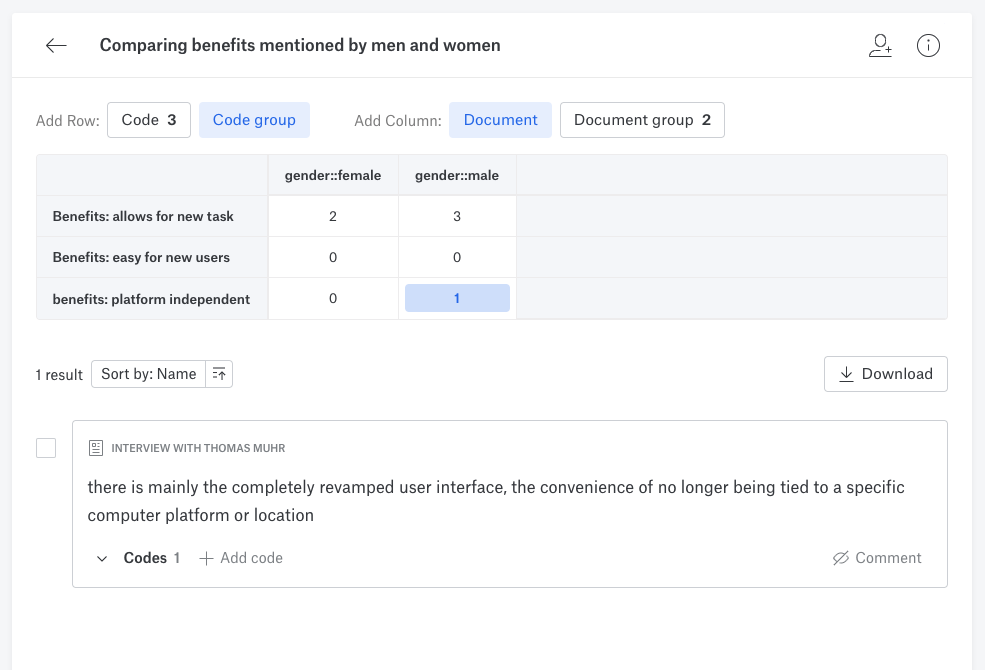
Task: Open the Code 3 row selector
Action: pos(149,120)
